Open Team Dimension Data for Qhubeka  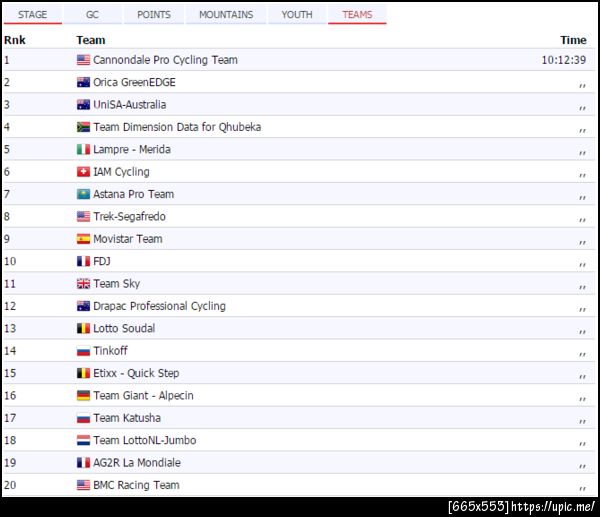177,127
